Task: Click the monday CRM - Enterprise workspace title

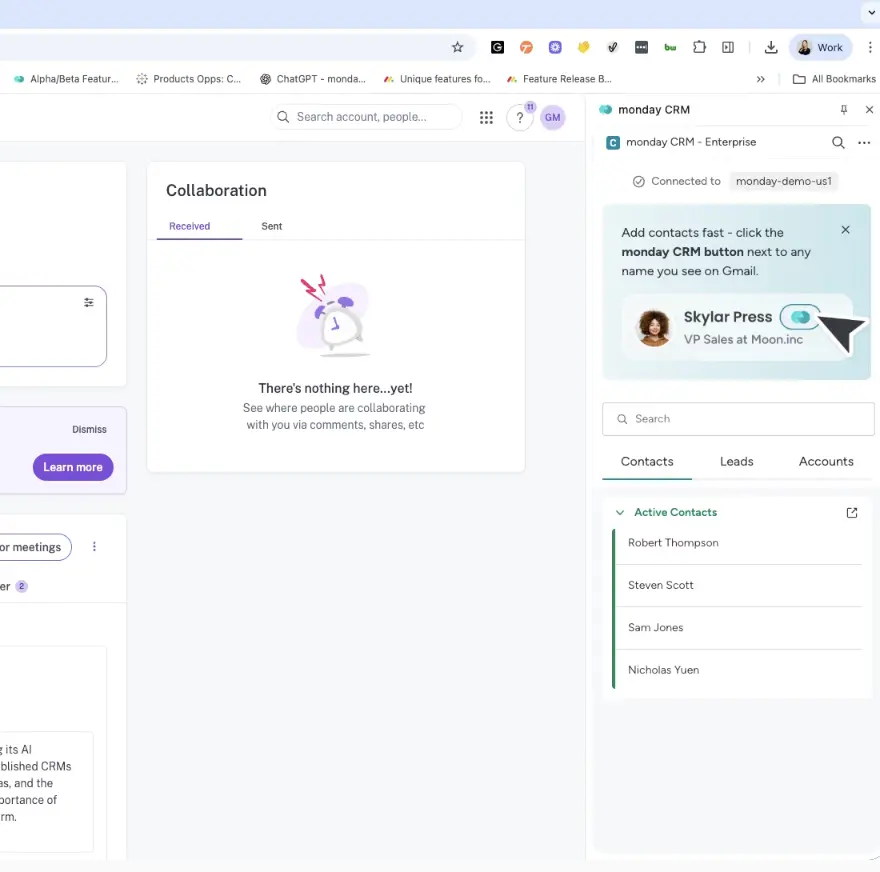Action: coord(691,142)
